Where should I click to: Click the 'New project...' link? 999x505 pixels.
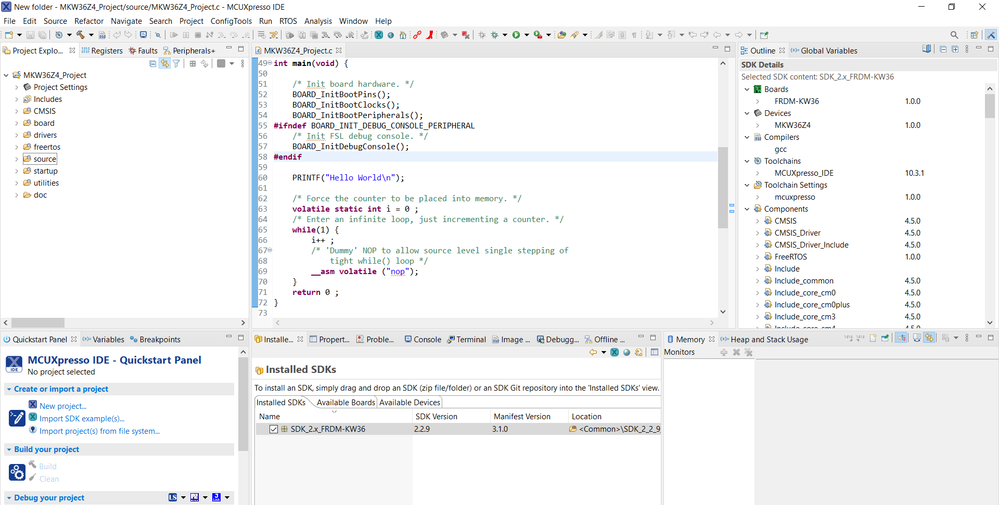pos(62,406)
